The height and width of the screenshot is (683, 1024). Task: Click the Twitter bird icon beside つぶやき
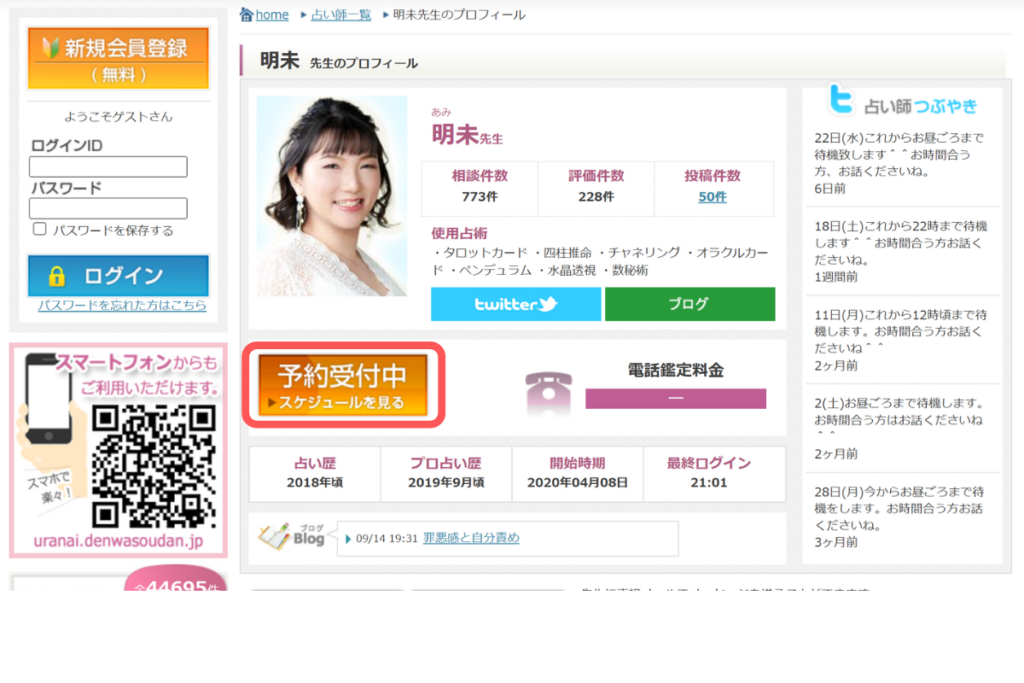[842, 101]
